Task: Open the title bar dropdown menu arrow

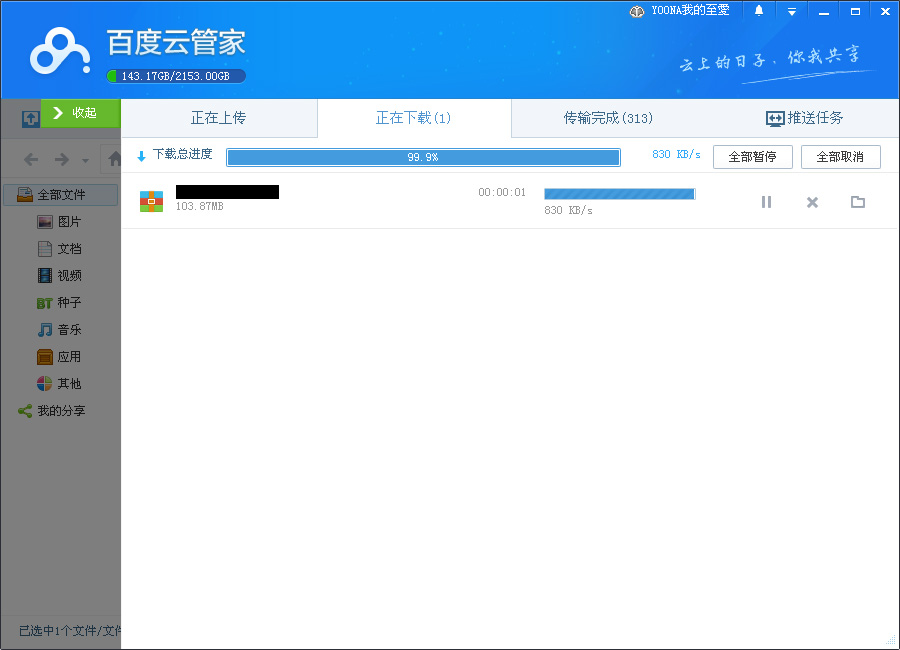Action: click(792, 11)
